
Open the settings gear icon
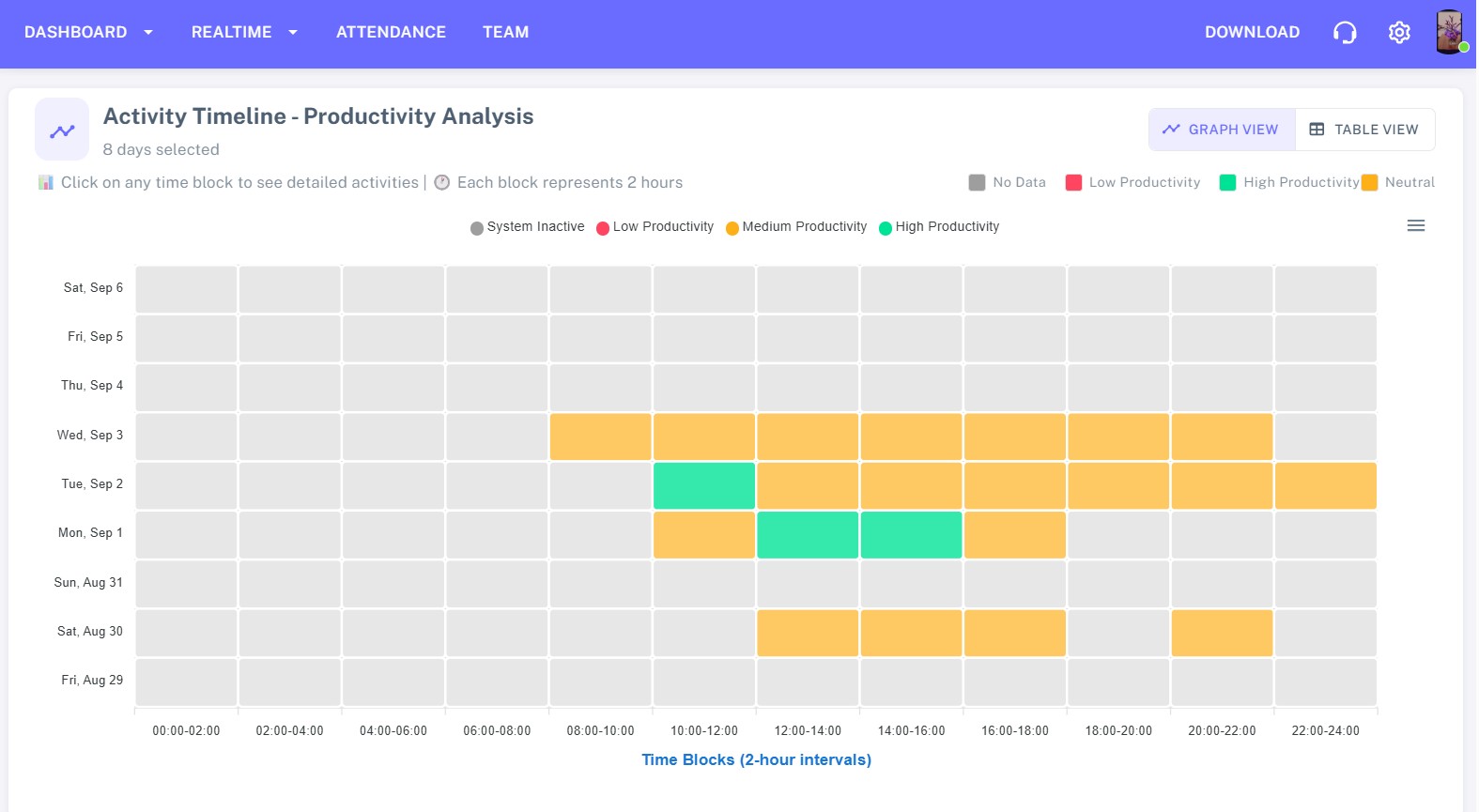tap(1399, 33)
